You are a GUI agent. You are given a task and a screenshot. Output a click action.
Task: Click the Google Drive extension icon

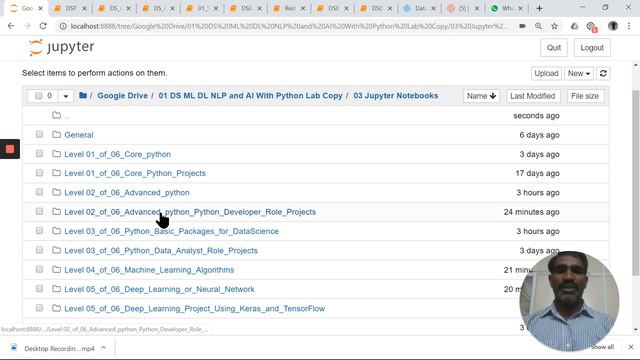click(x=574, y=26)
